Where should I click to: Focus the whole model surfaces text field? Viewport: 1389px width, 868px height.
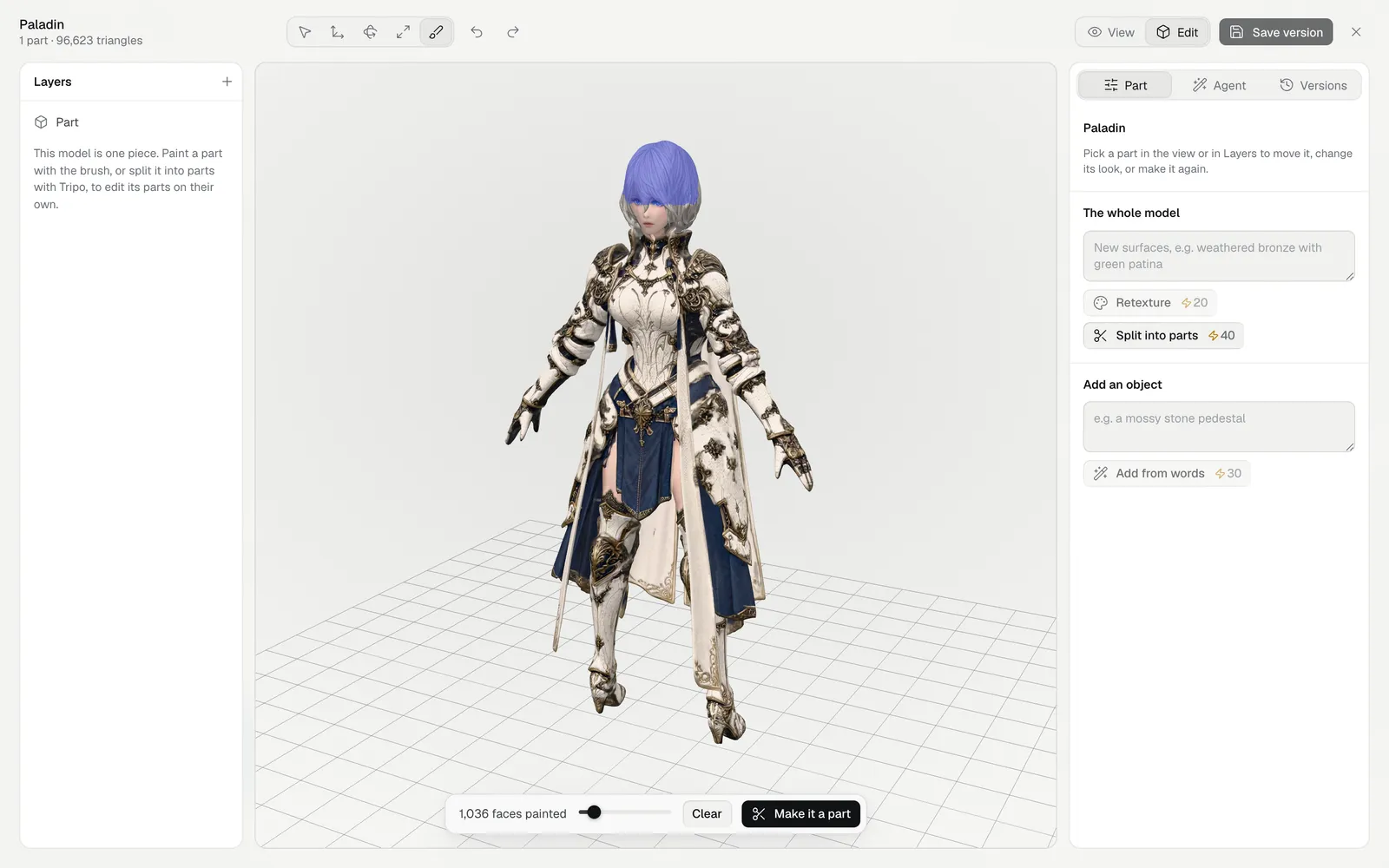tap(1219, 256)
